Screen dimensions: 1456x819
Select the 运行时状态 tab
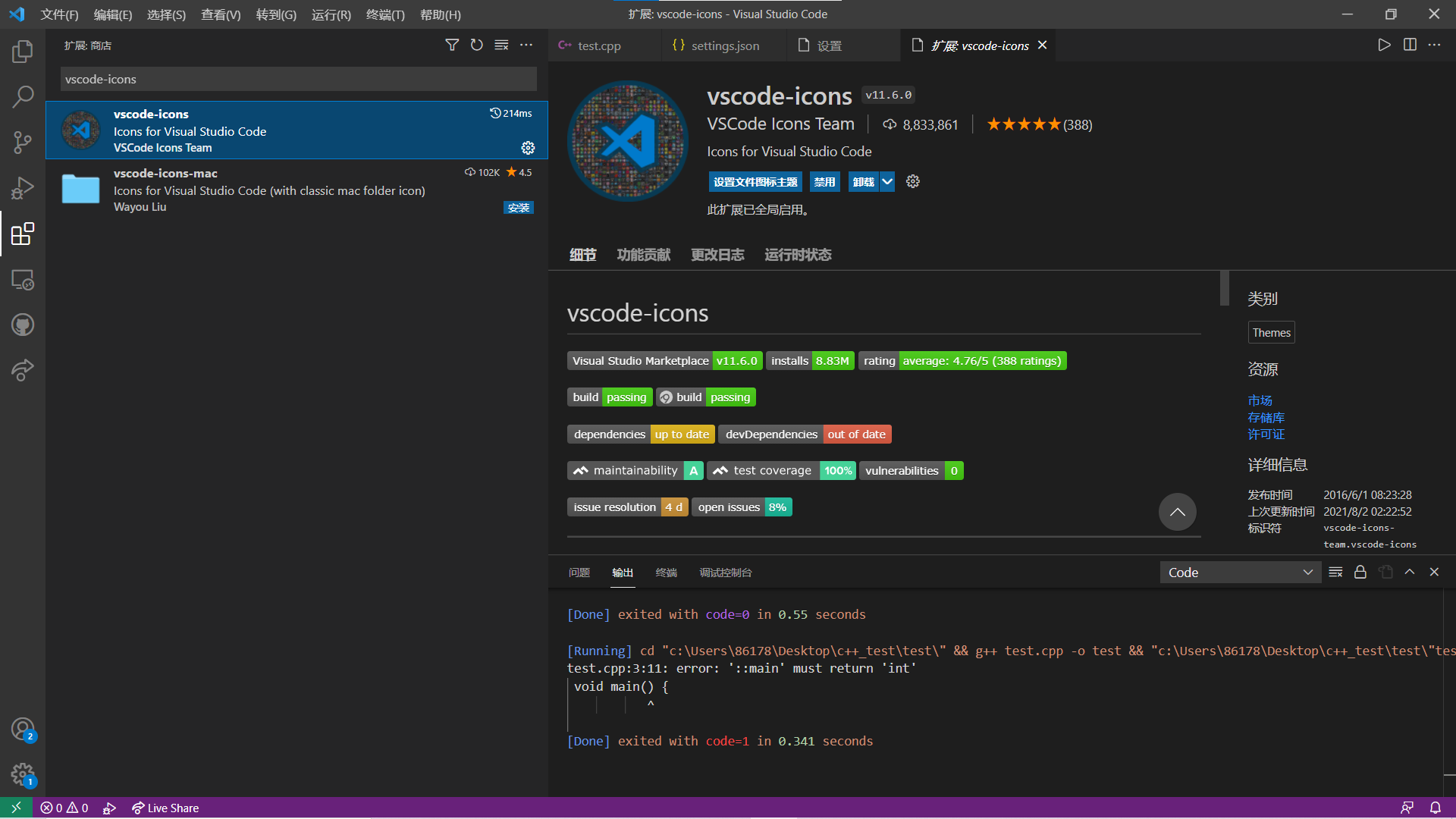(x=798, y=255)
